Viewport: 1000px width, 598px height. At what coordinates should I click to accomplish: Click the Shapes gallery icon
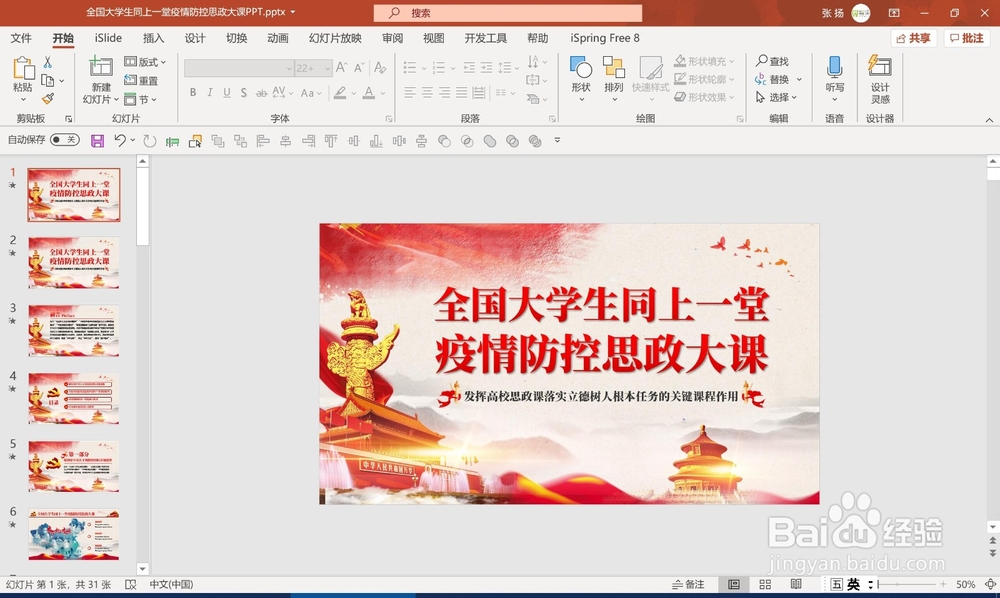point(580,67)
